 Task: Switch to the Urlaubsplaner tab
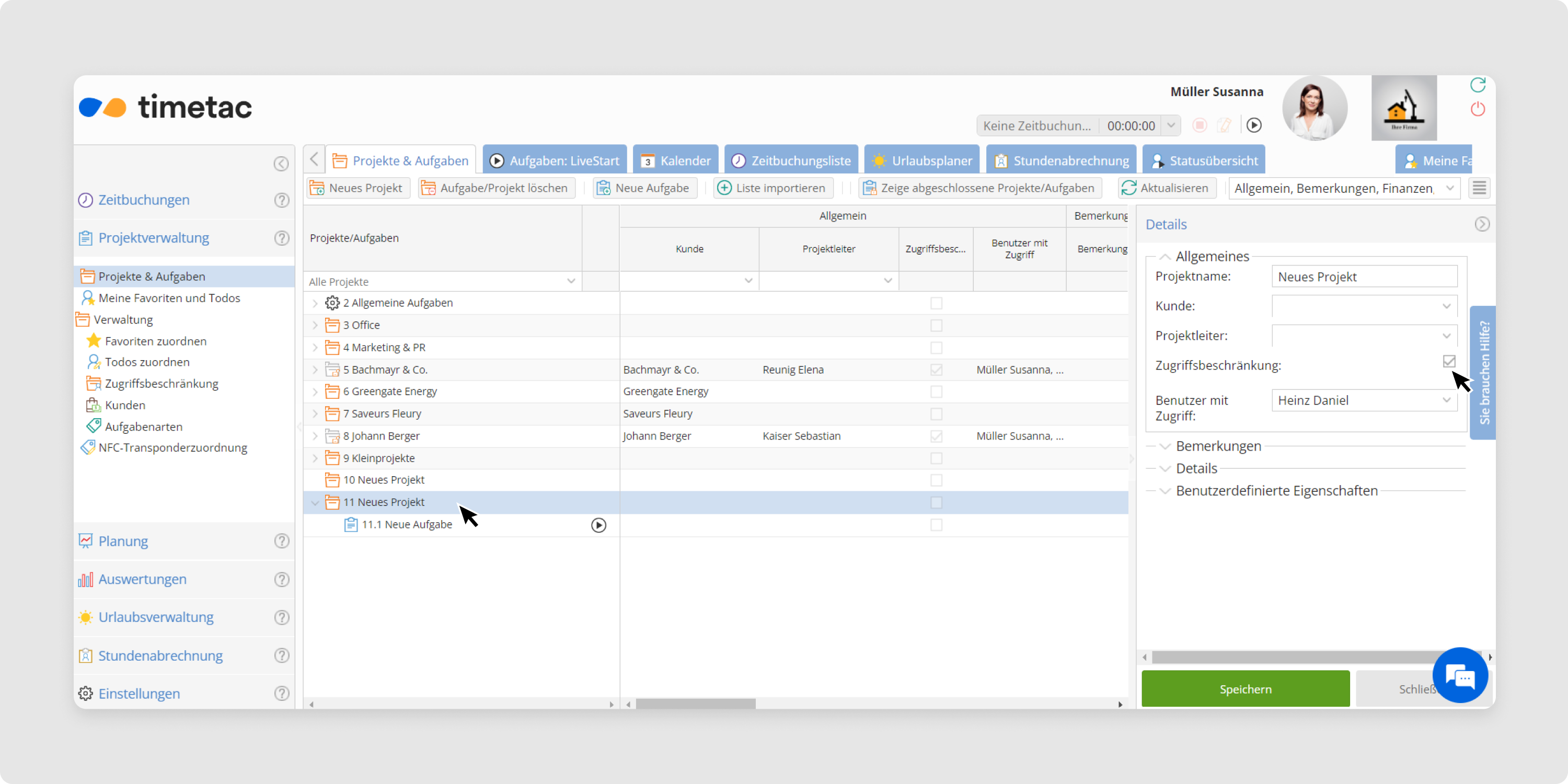(x=921, y=160)
